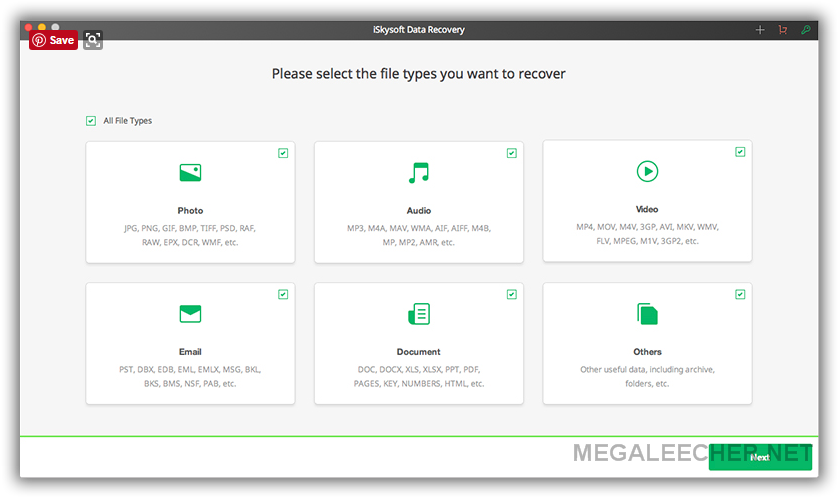Click 'MP4, MOV, M4V, 3GP' format list

coord(647,234)
